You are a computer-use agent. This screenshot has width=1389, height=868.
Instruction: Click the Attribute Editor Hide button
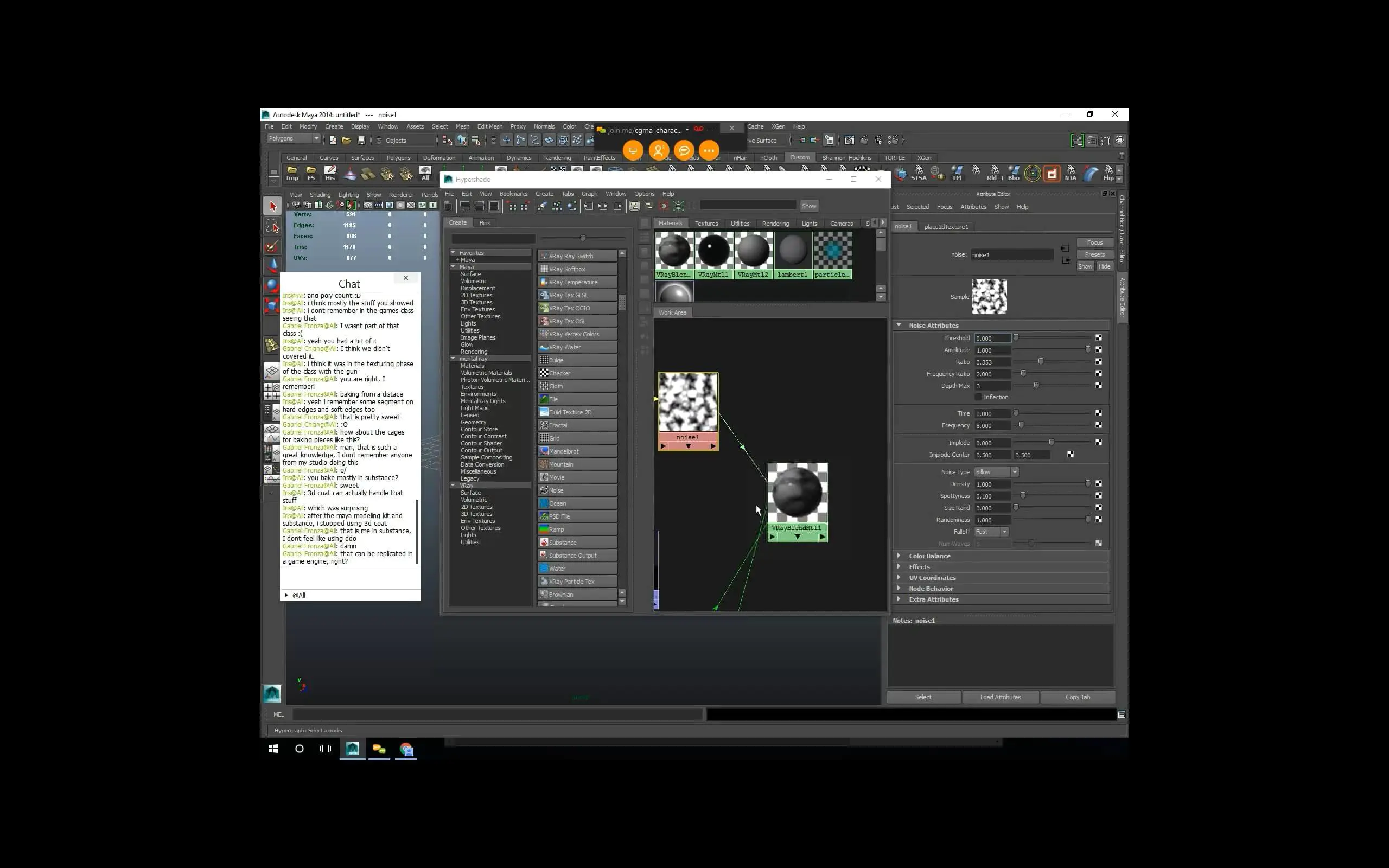pos(1104,266)
